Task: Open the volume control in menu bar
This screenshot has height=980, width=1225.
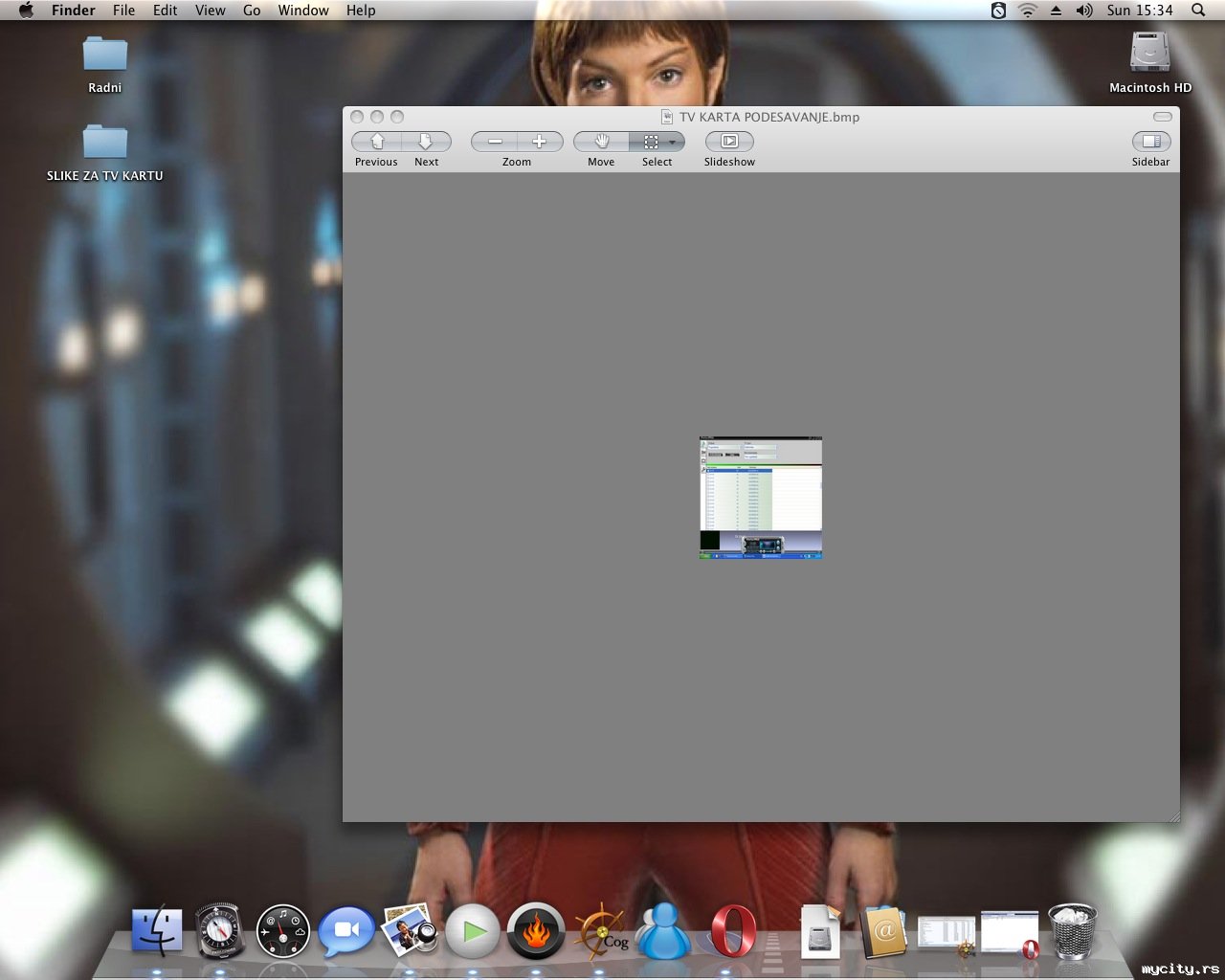Action: [x=1083, y=11]
